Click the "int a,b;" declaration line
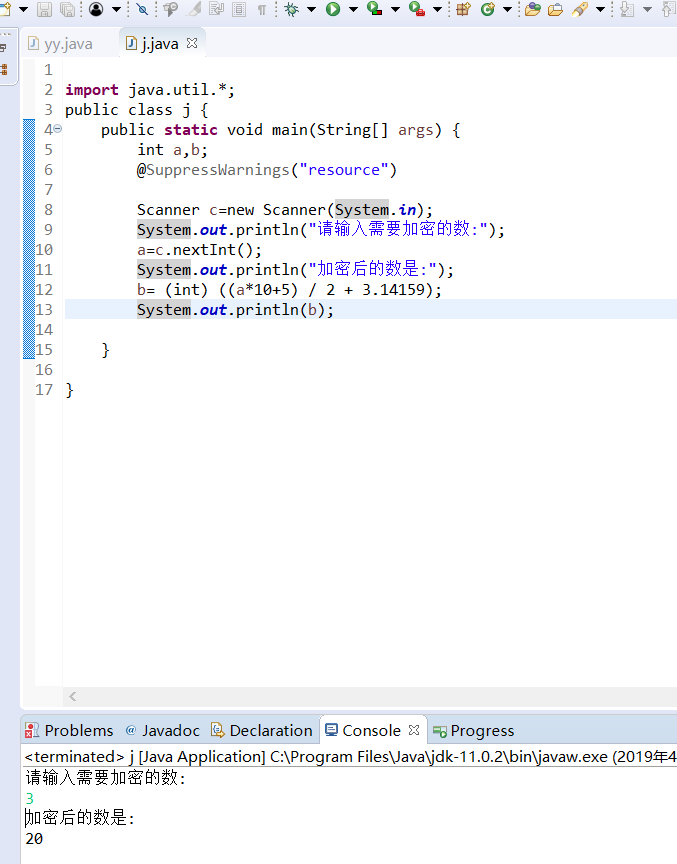 172,149
